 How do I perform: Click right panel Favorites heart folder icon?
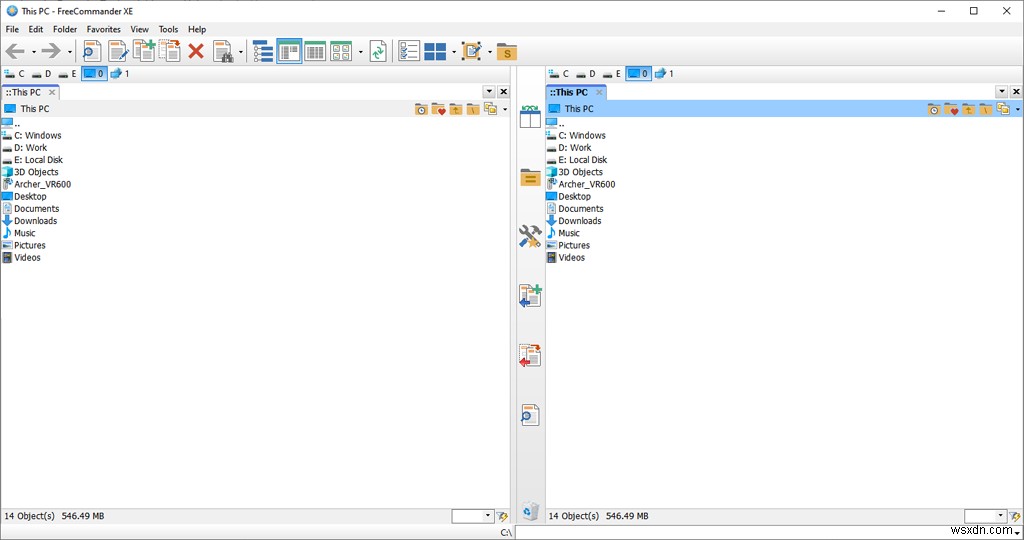coord(951,109)
